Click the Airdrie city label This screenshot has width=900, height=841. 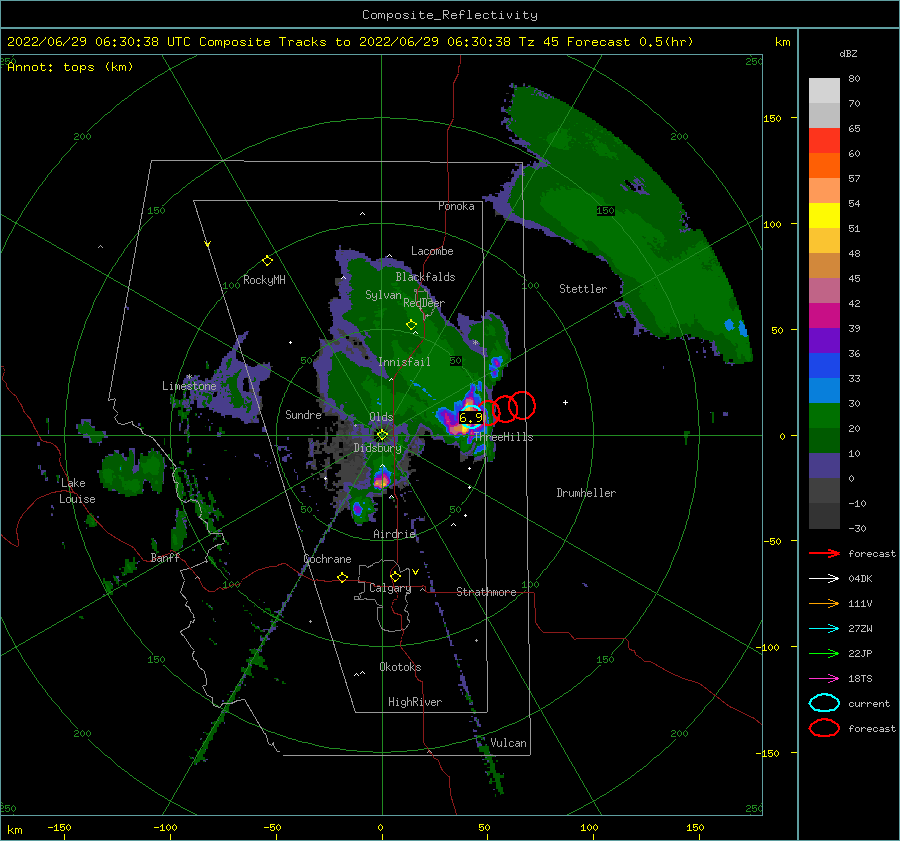pos(394,534)
